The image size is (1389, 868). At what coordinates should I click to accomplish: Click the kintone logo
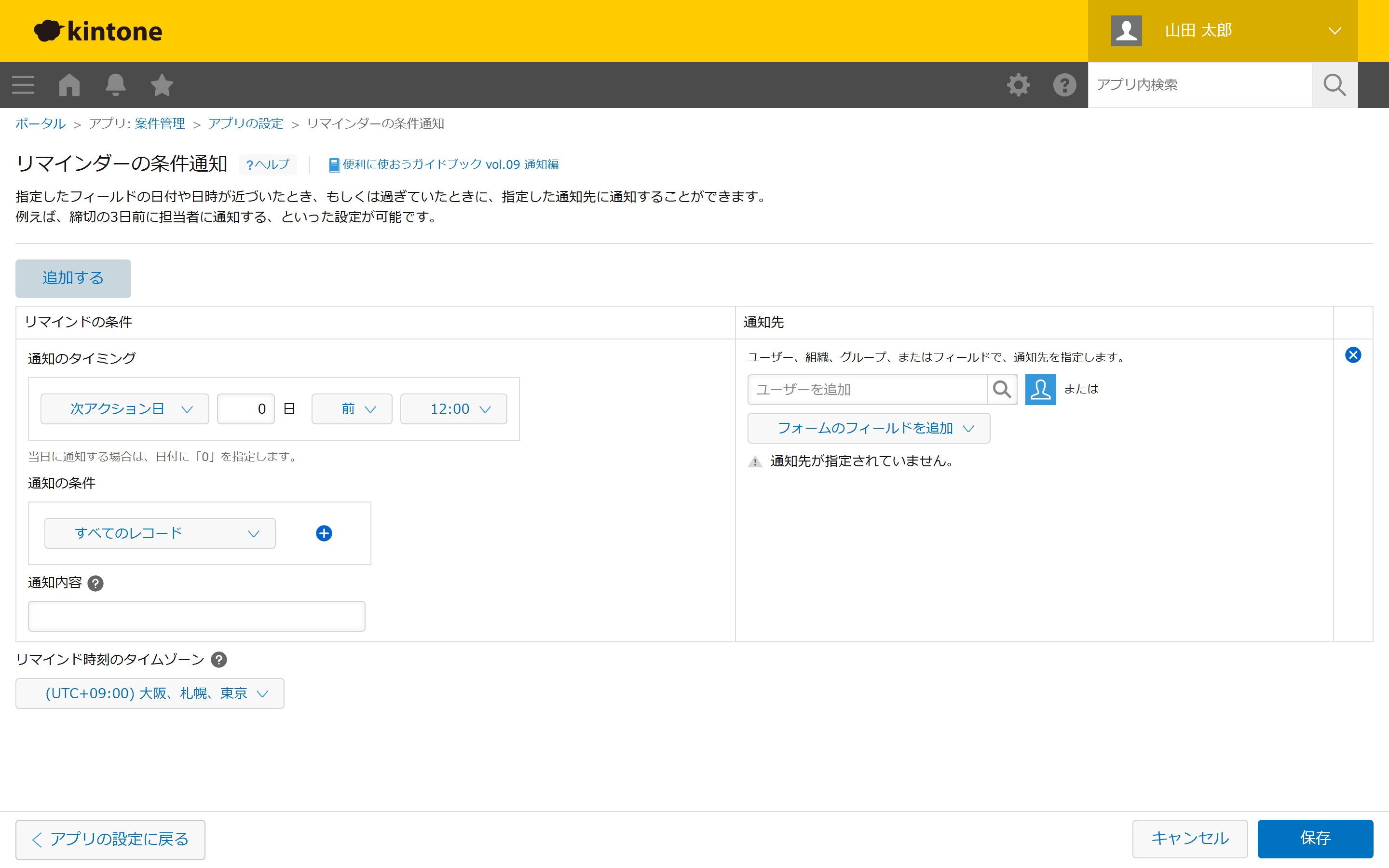98,30
